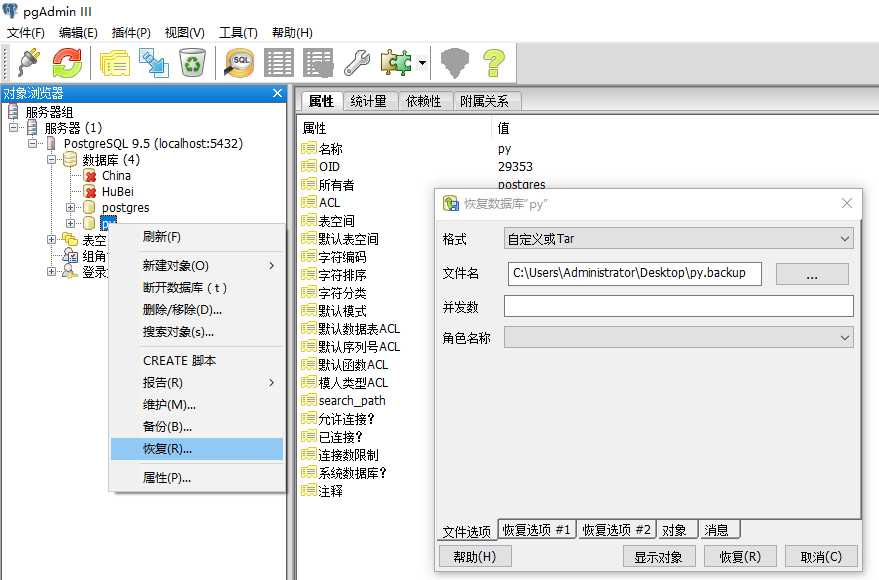This screenshot has height=580, width=879.
Task: Open the 格式 dropdown showing 自定义或Tar
Action: (x=845, y=239)
